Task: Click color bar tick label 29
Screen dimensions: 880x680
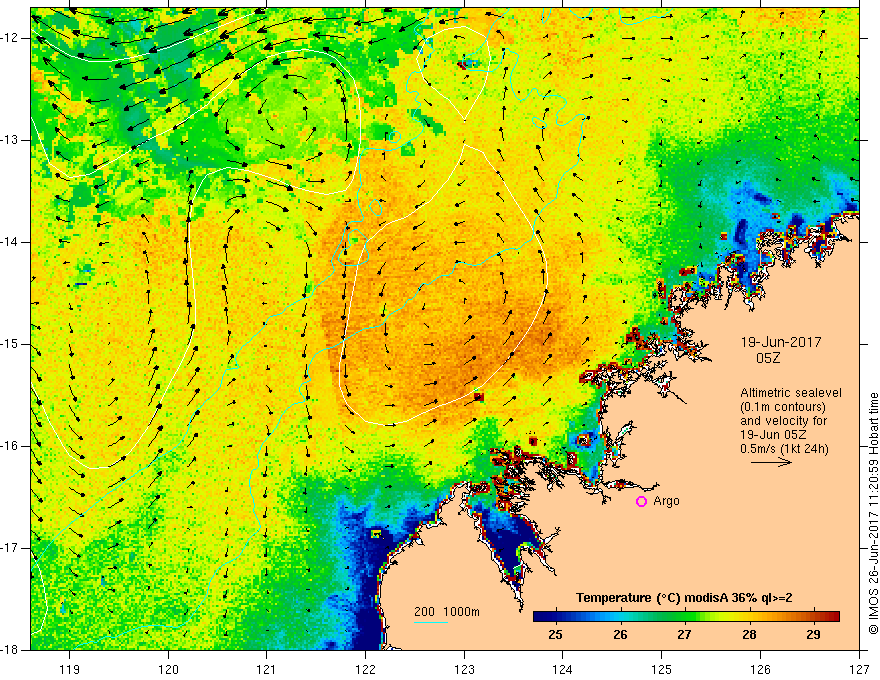Action: (813, 635)
